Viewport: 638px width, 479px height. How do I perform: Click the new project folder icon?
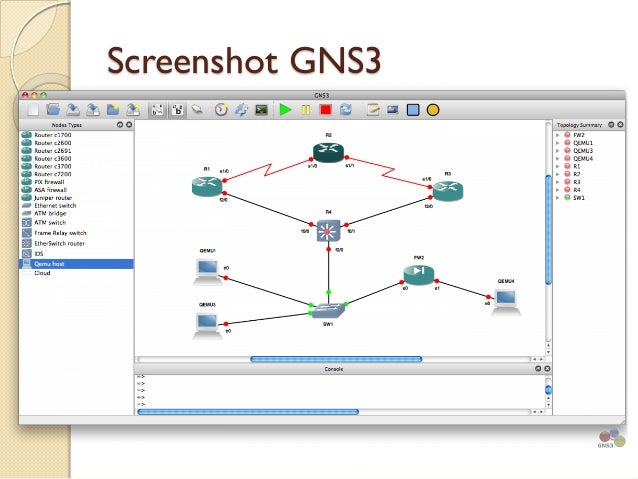point(113,109)
